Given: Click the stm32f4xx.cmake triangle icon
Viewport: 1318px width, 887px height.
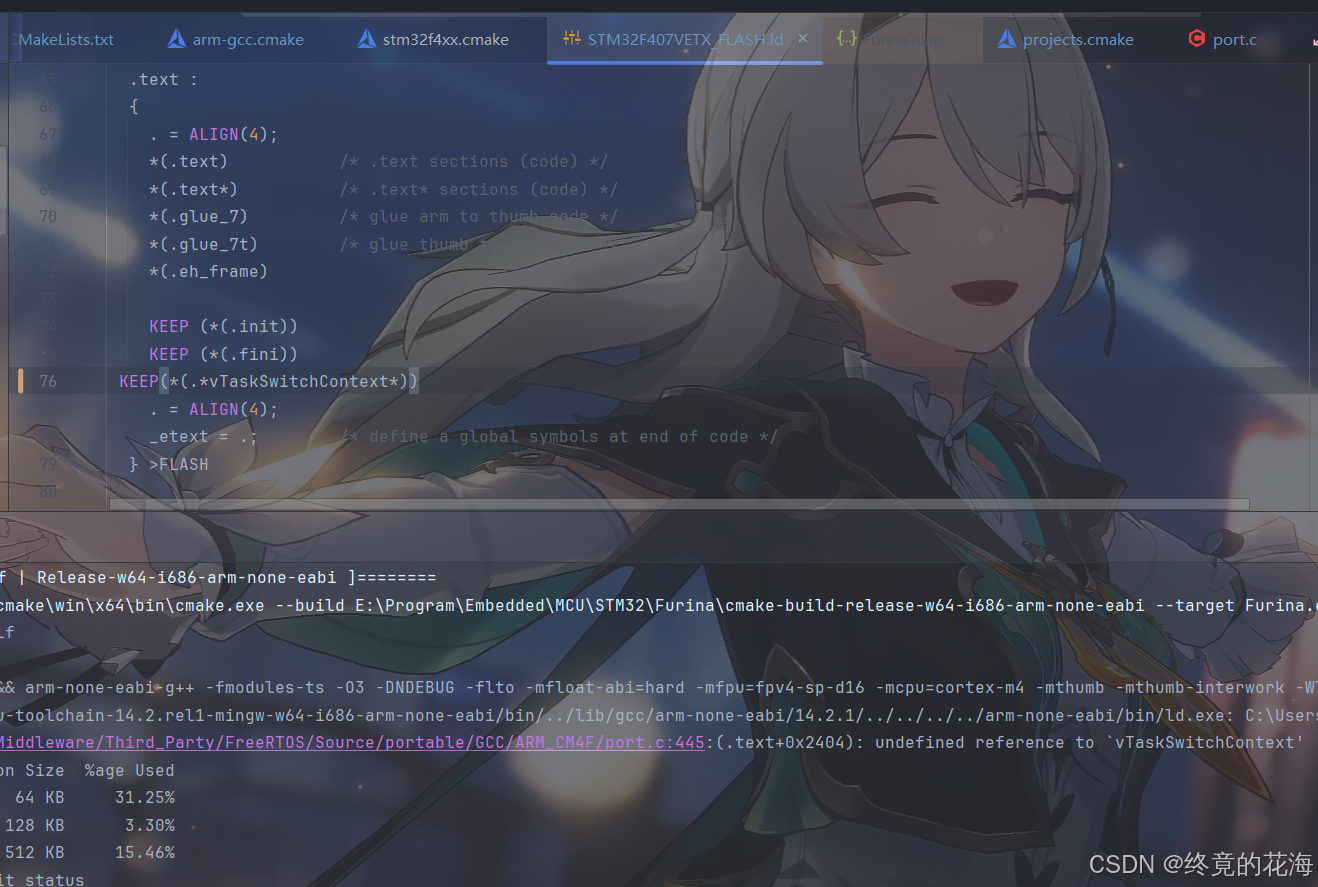Looking at the screenshot, I should pyautogui.click(x=367, y=39).
